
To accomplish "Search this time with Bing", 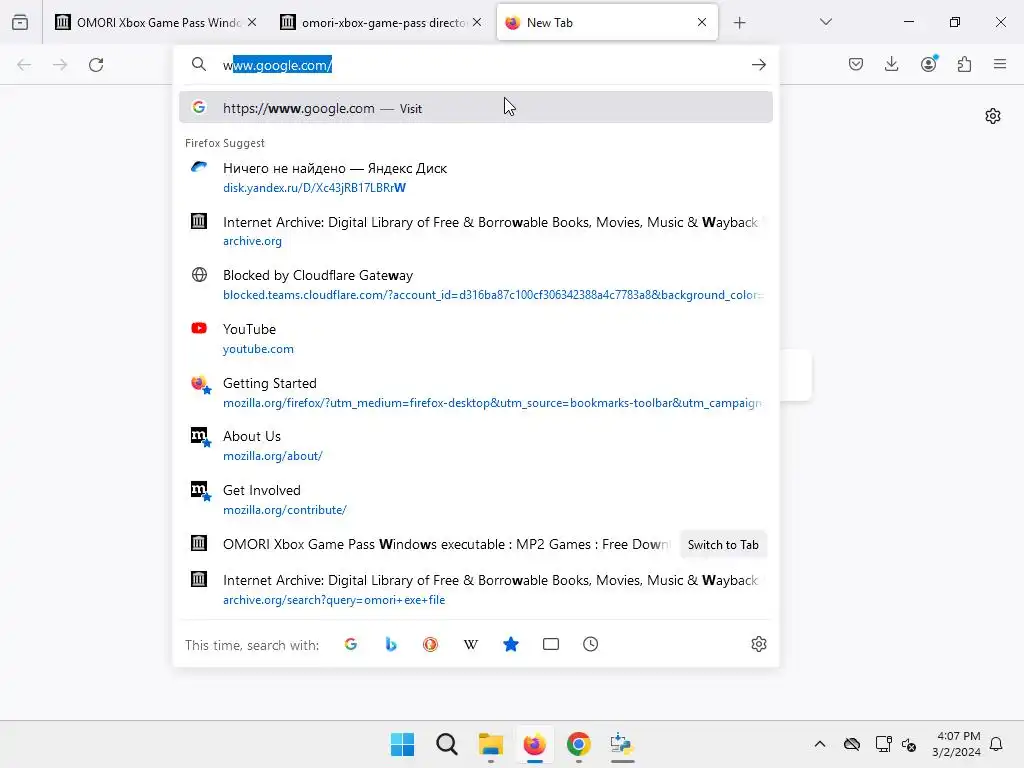I will pyautogui.click(x=391, y=645).
